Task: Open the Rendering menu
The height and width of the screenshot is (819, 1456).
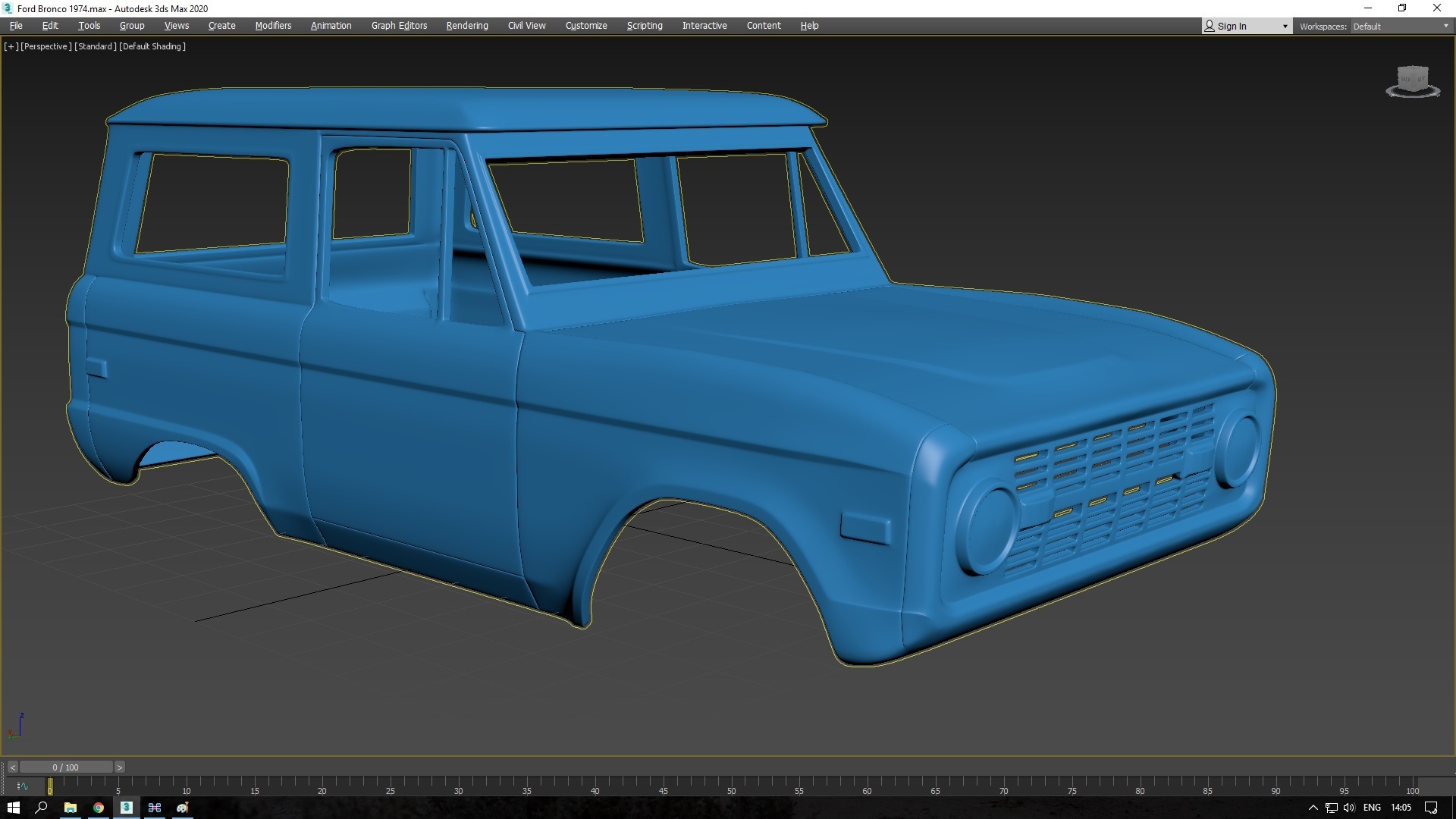Action: click(x=466, y=25)
